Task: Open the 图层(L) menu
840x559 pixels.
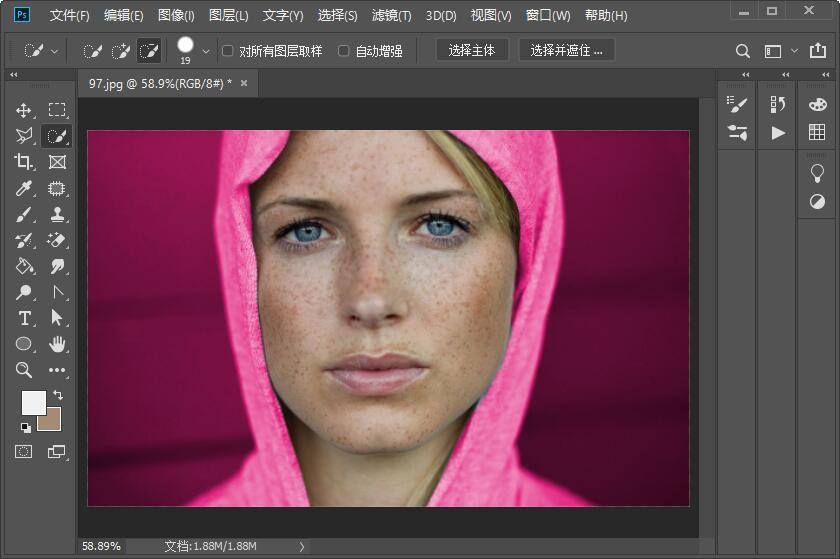Action: coord(228,16)
